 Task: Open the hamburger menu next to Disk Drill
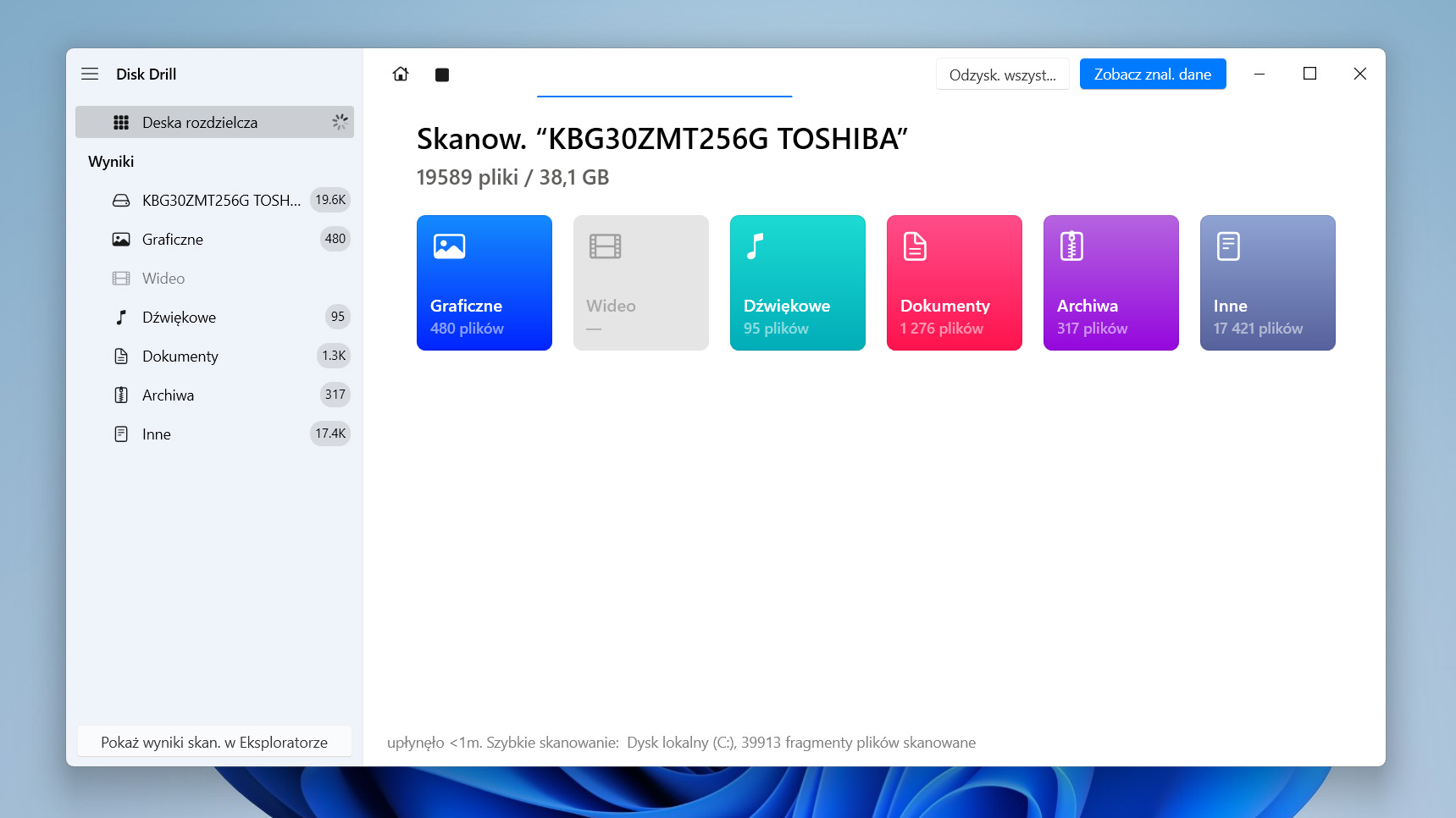(x=90, y=75)
